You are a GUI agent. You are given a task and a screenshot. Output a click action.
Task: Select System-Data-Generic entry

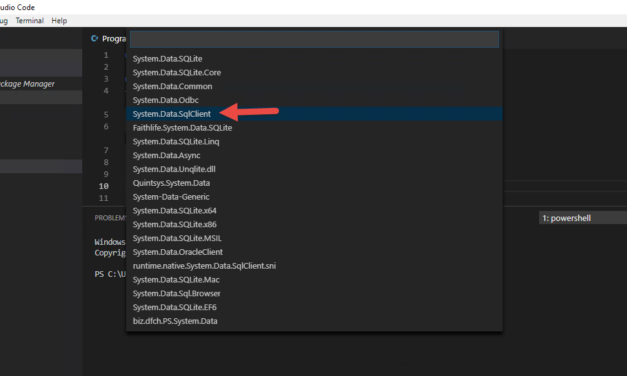click(x=314, y=197)
